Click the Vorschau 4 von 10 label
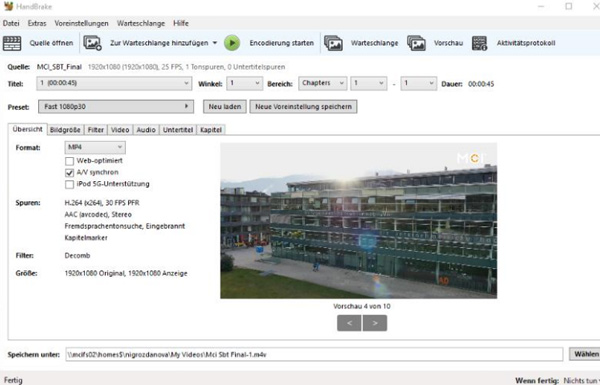The image size is (600, 385). [x=362, y=306]
